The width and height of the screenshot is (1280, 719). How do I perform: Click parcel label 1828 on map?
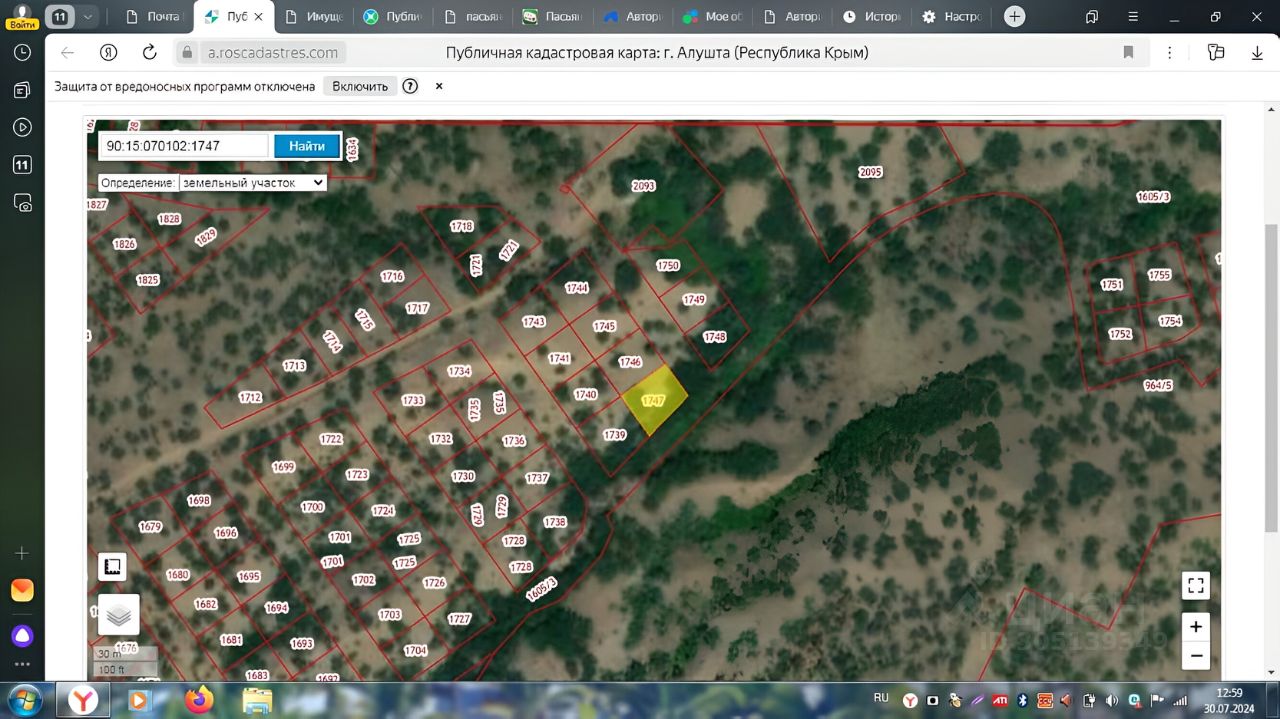tap(169, 219)
